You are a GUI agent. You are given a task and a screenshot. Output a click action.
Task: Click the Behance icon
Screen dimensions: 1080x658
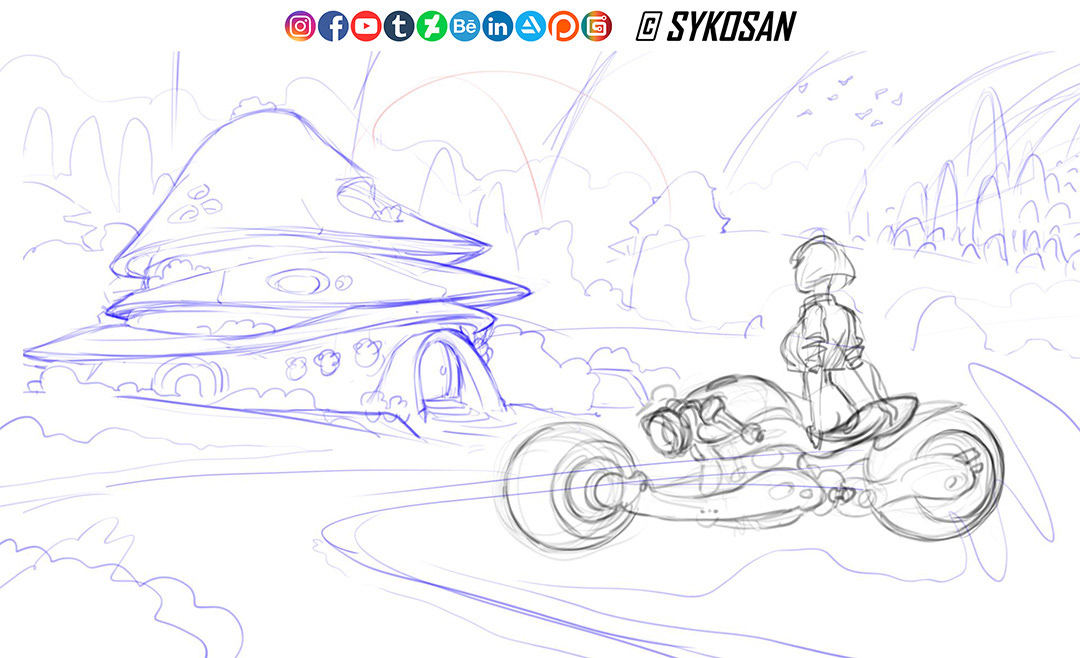pyautogui.click(x=465, y=26)
